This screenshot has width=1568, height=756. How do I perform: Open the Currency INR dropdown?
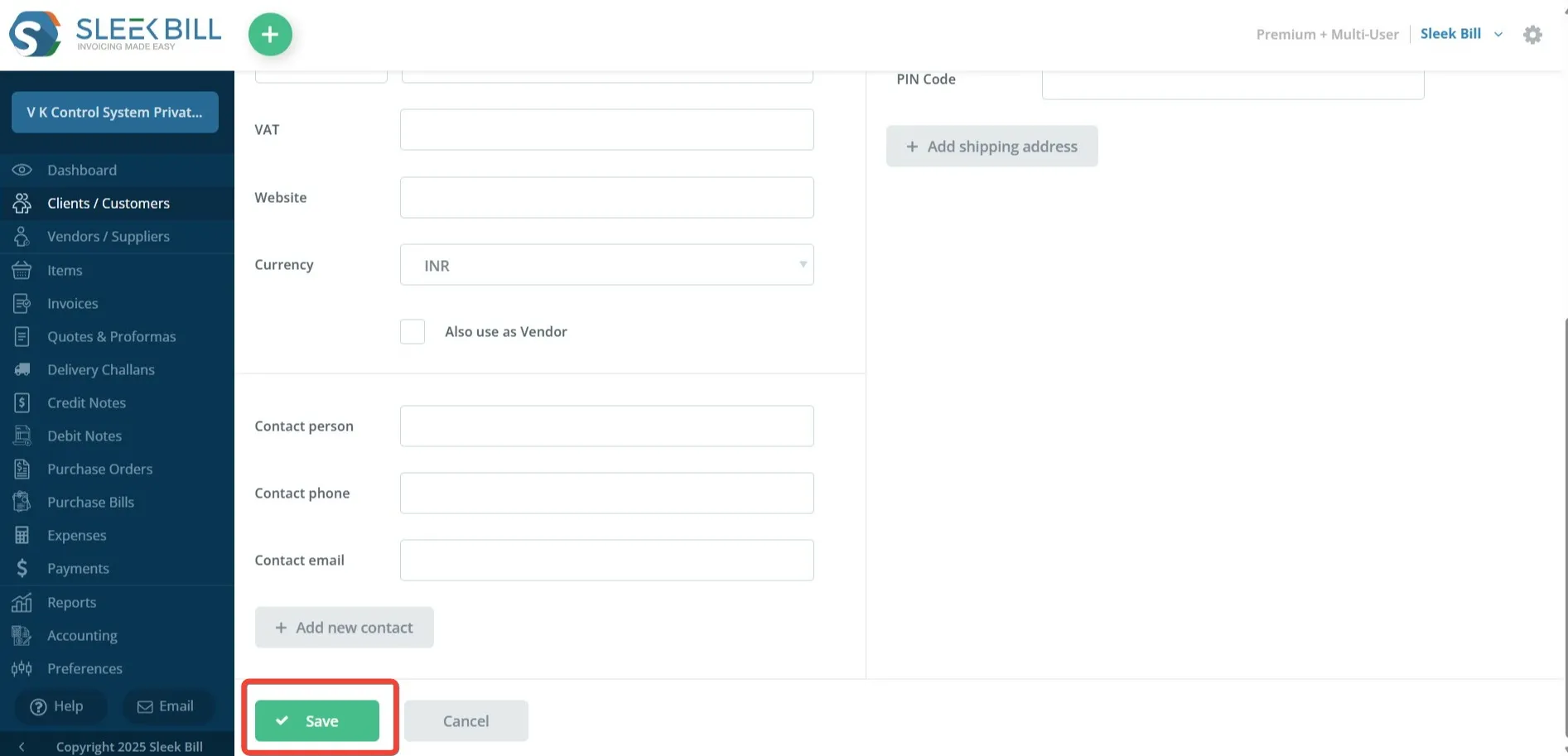(x=606, y=265)
